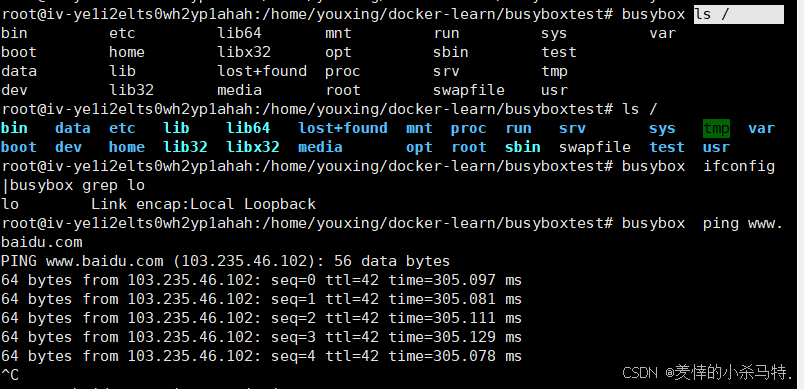This screenshot has height=389, width=804.
Task: Select 'Link encap:Local Loopback' output text
Action: click(x=204, y=204)
